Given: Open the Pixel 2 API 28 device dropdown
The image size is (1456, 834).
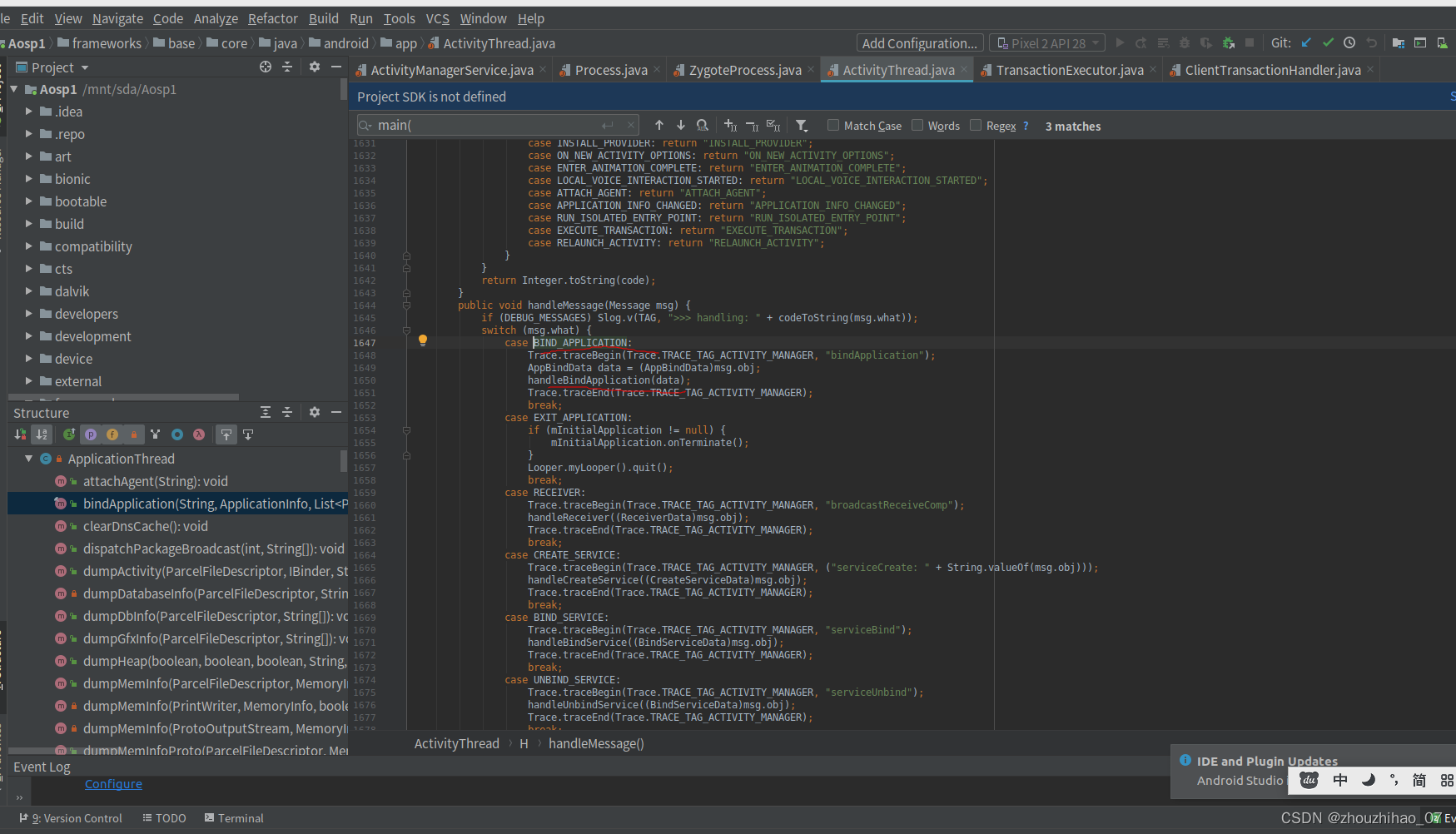Looking at the screenshot, I should click(1049, 43).
